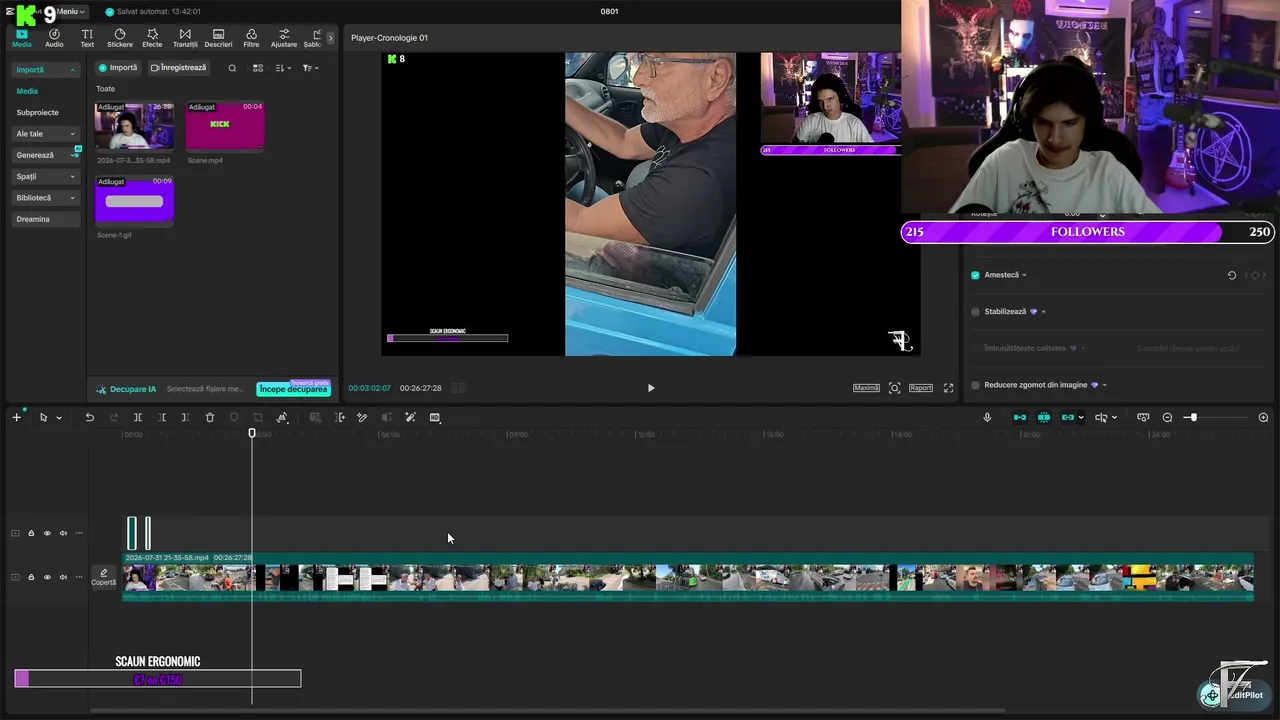Expand the Stabilizează options arrow

(x=1043, y=312)
